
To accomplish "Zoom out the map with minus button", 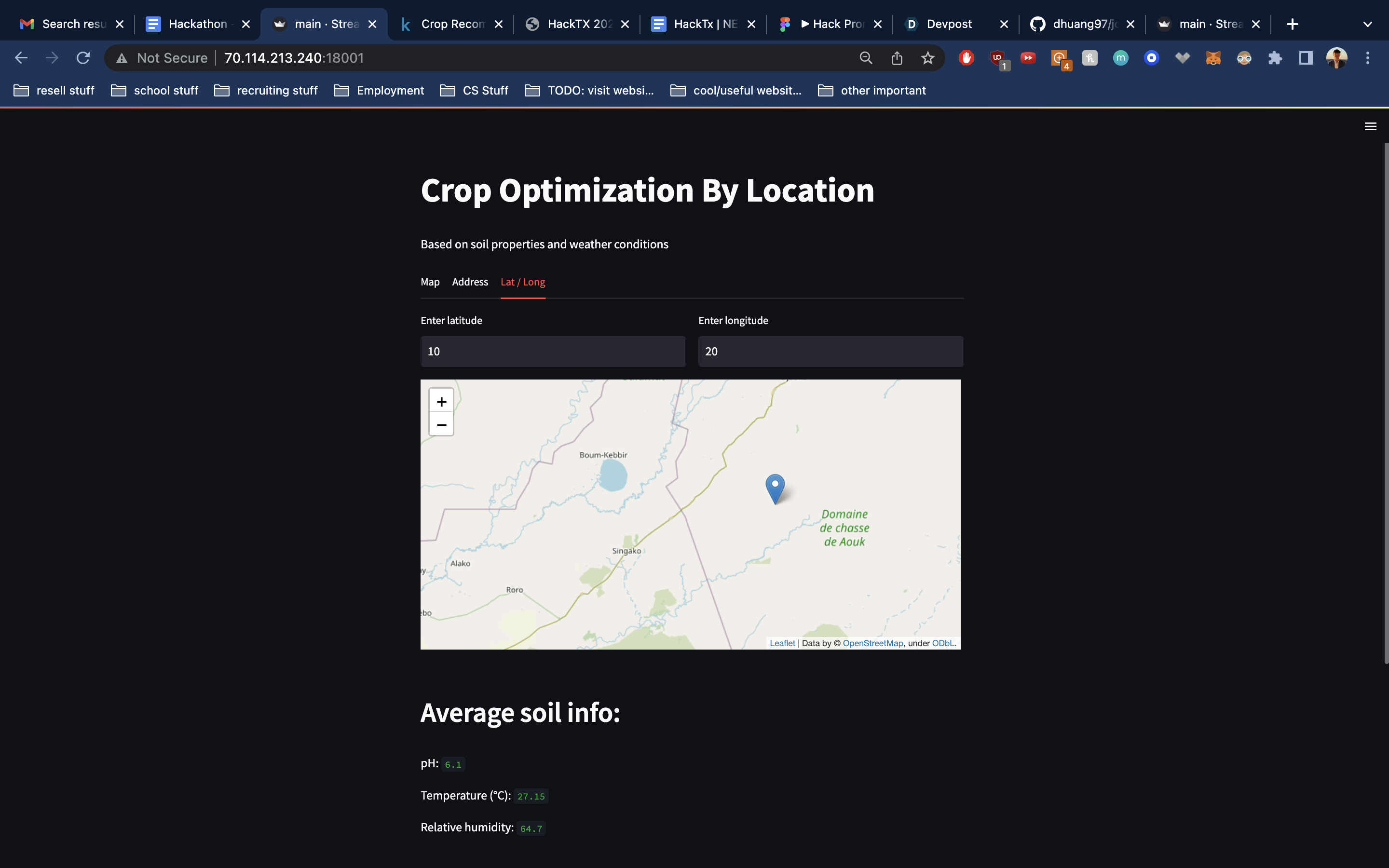I will point(441,425).
